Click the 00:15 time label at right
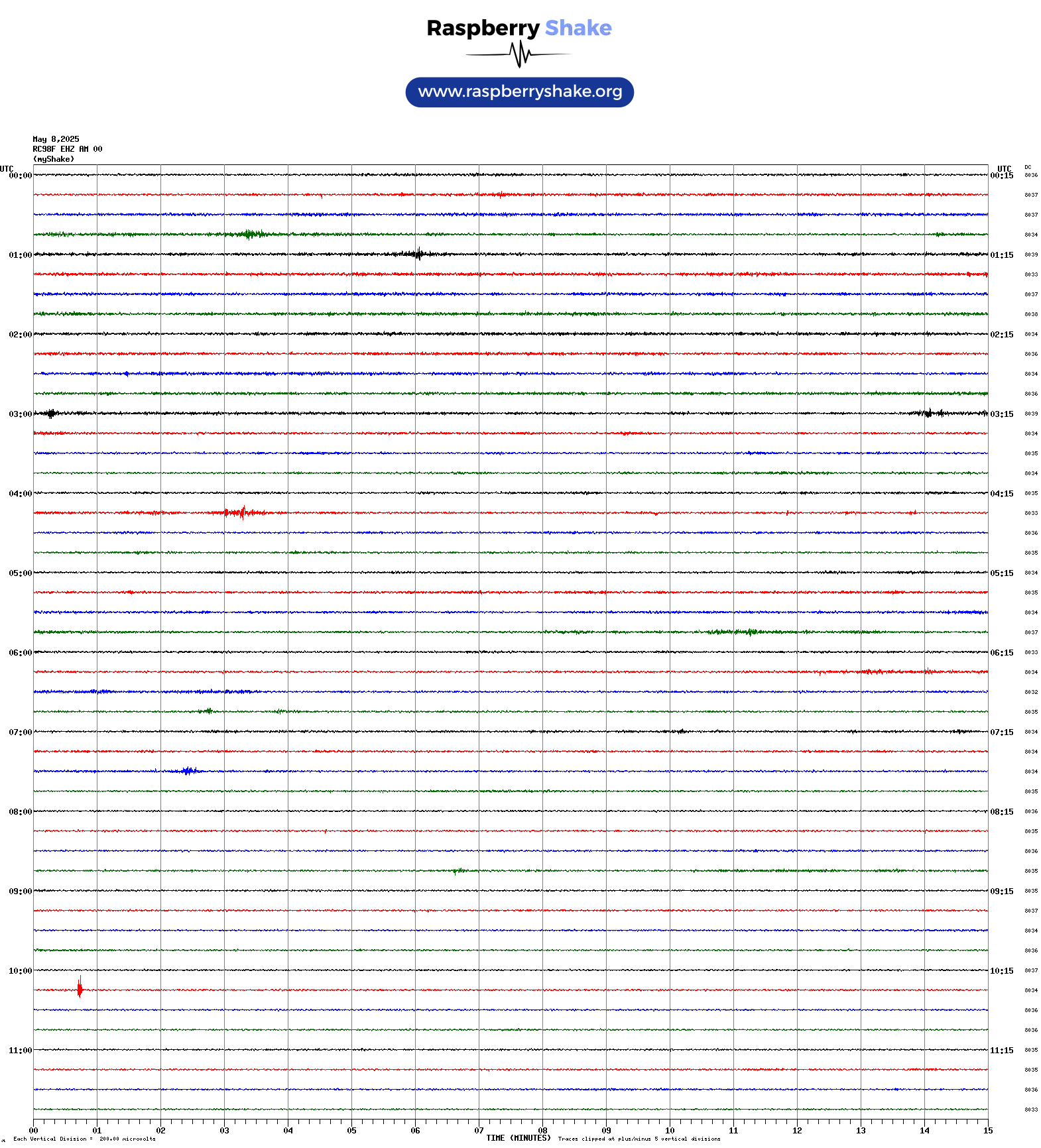The image size is (1041, 1148). point(1002,176)
